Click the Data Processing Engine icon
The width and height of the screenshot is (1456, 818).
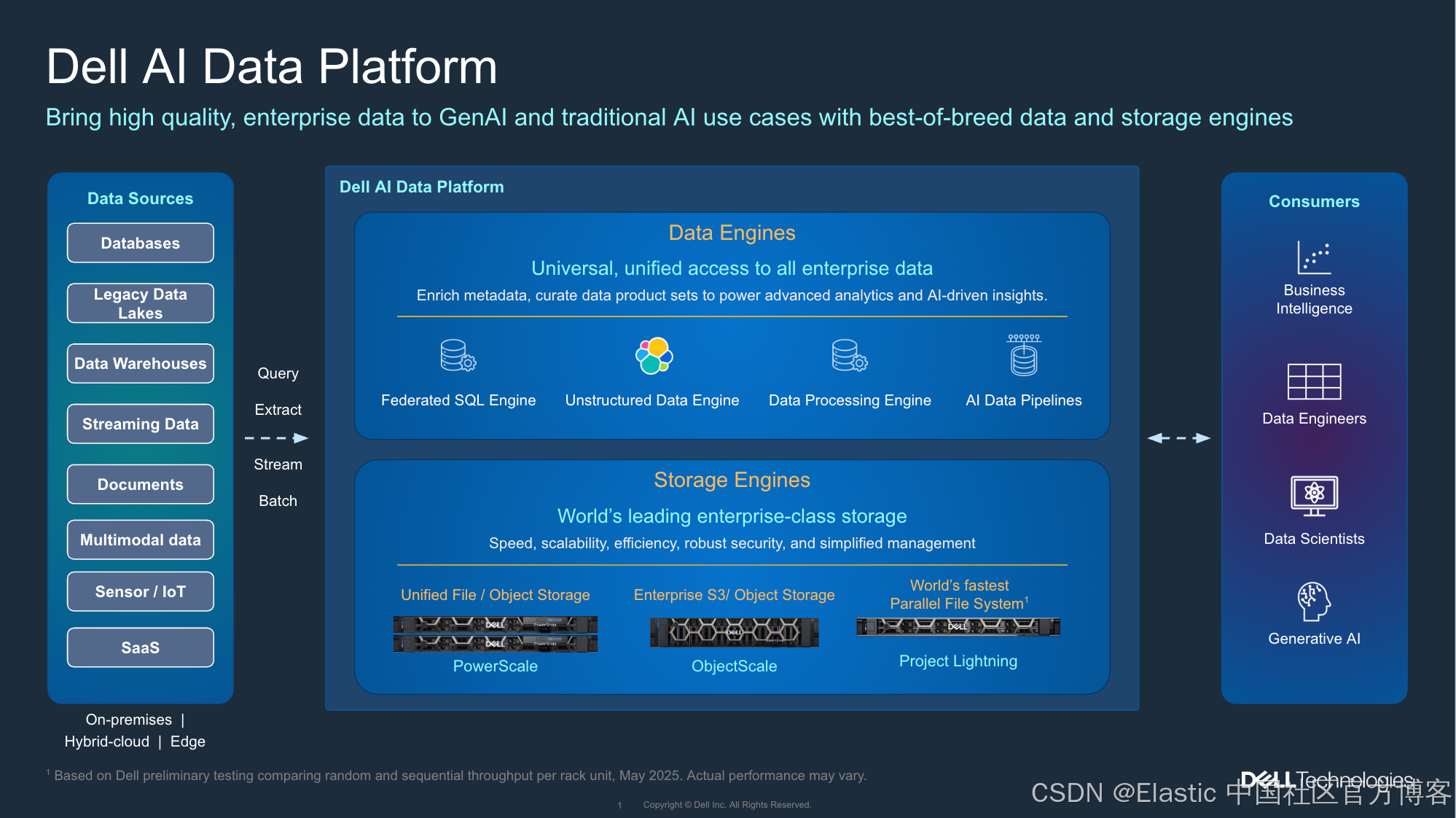coord(850,356)
